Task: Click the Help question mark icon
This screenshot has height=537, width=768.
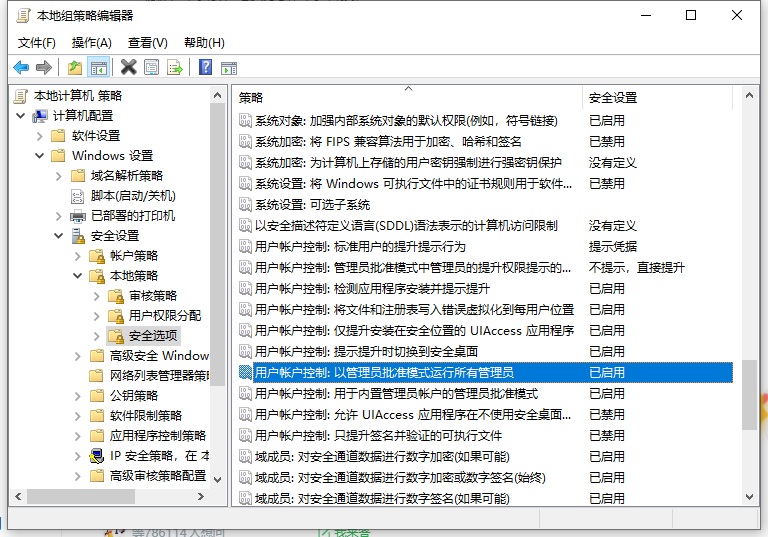Action: pos(205,67)
